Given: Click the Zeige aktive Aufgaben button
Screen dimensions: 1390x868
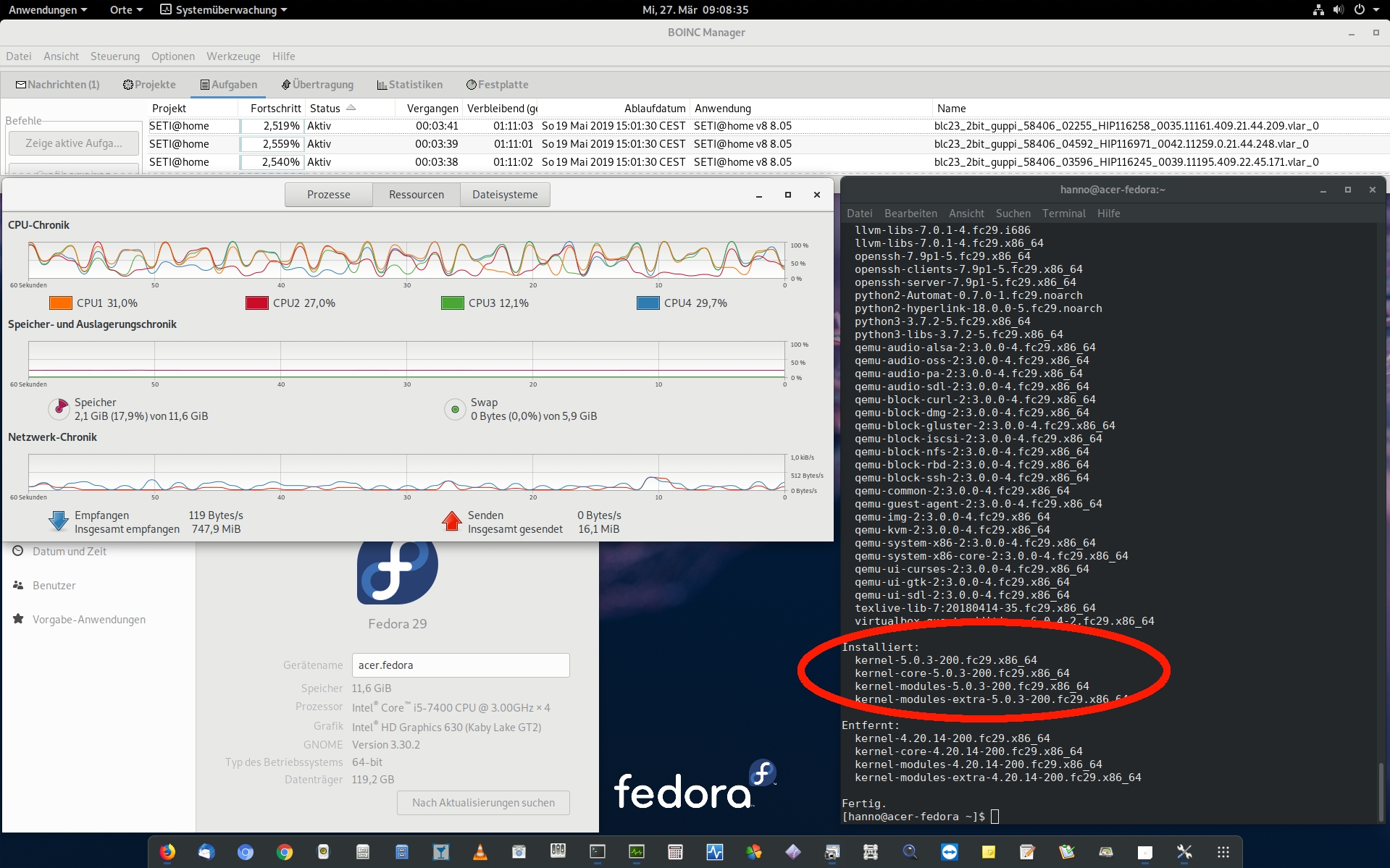Looking at the screenshot, I should click(74, 143).
